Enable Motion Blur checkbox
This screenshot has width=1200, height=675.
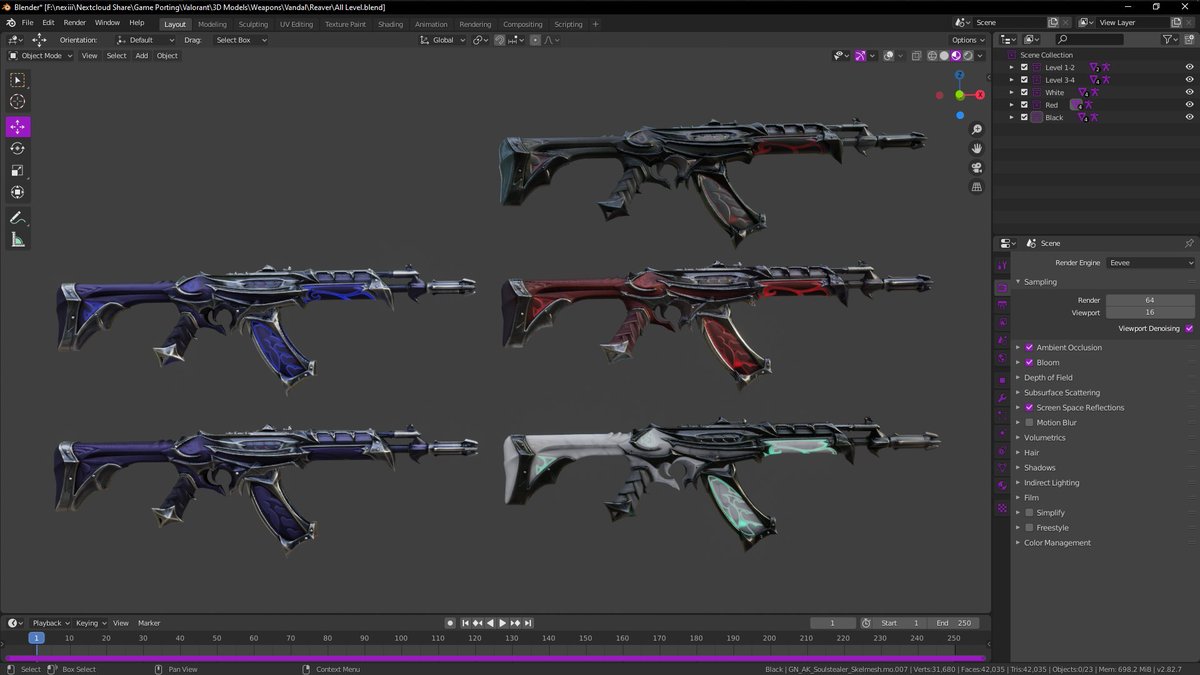pos(1029,422)
